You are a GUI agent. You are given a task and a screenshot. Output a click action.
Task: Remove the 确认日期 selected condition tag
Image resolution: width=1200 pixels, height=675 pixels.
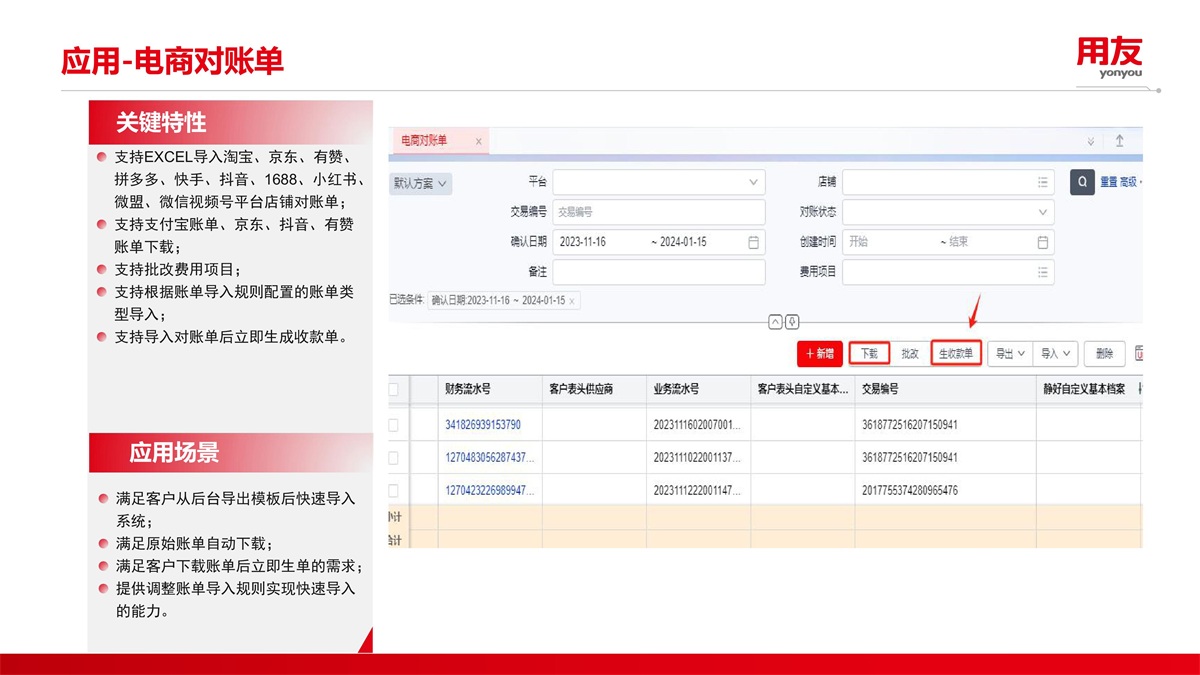(572, 301)
